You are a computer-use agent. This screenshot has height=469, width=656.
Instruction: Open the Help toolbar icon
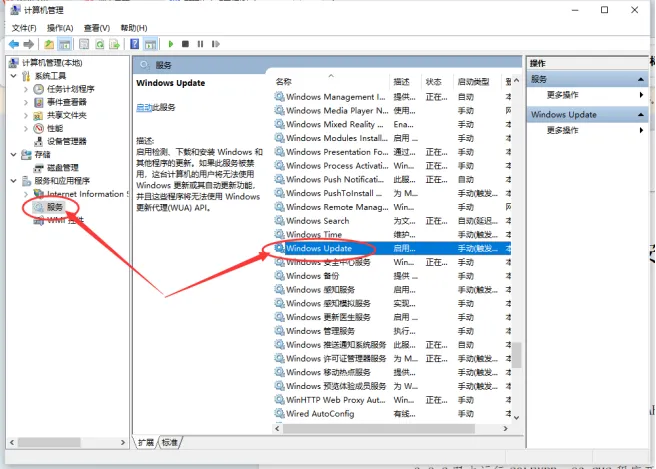135,44
